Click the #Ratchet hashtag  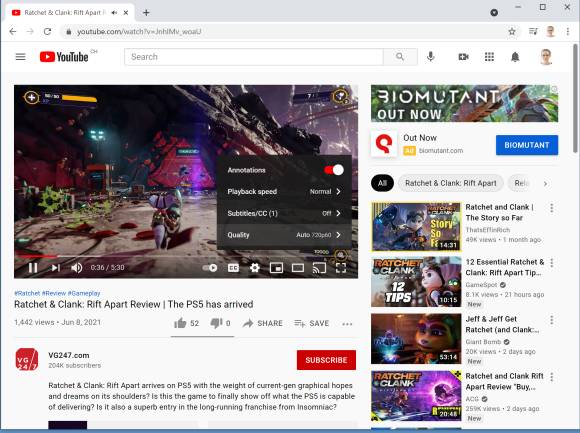(27, 293)
